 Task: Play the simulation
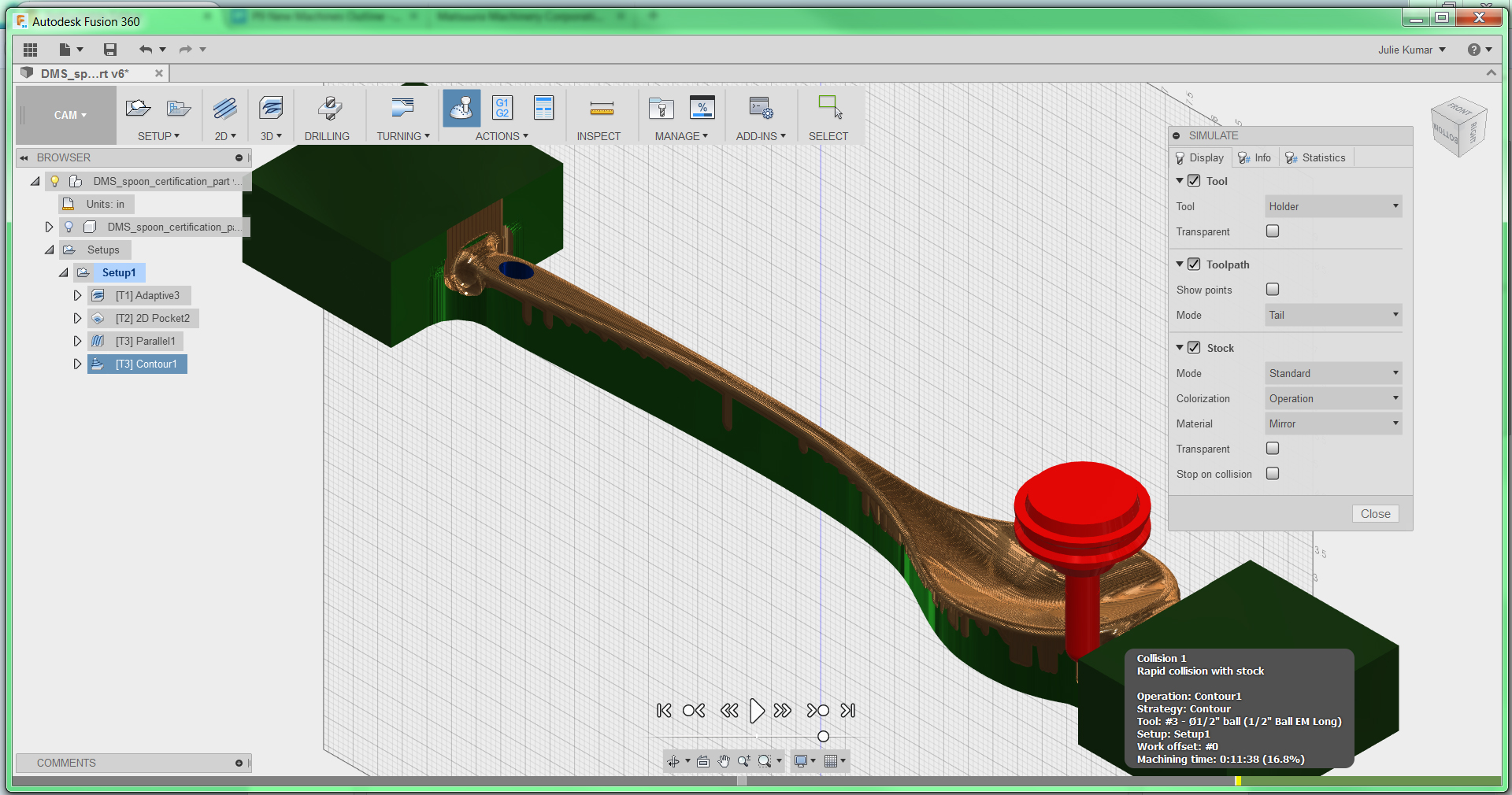click(756, 711)
